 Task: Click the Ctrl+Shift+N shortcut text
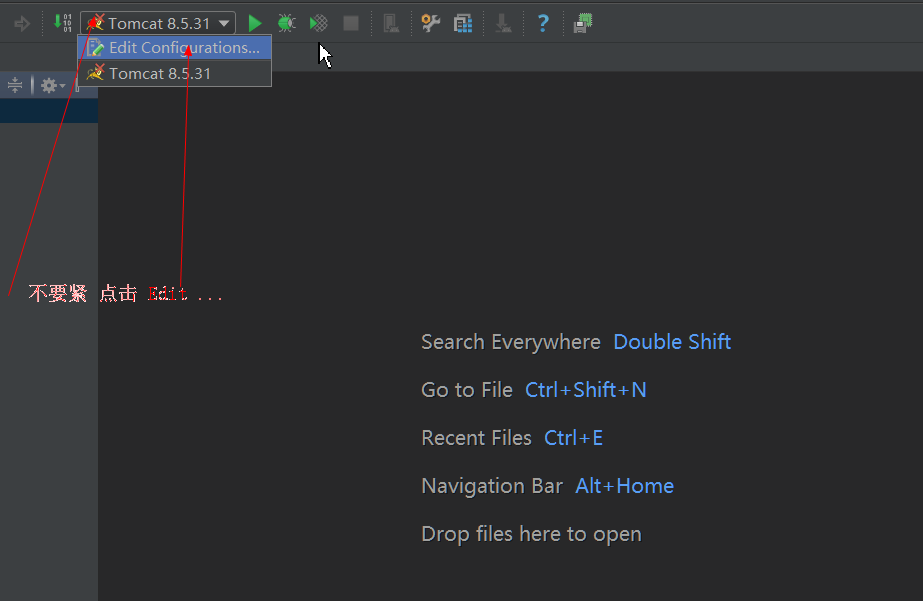click(x=585, y=390)
